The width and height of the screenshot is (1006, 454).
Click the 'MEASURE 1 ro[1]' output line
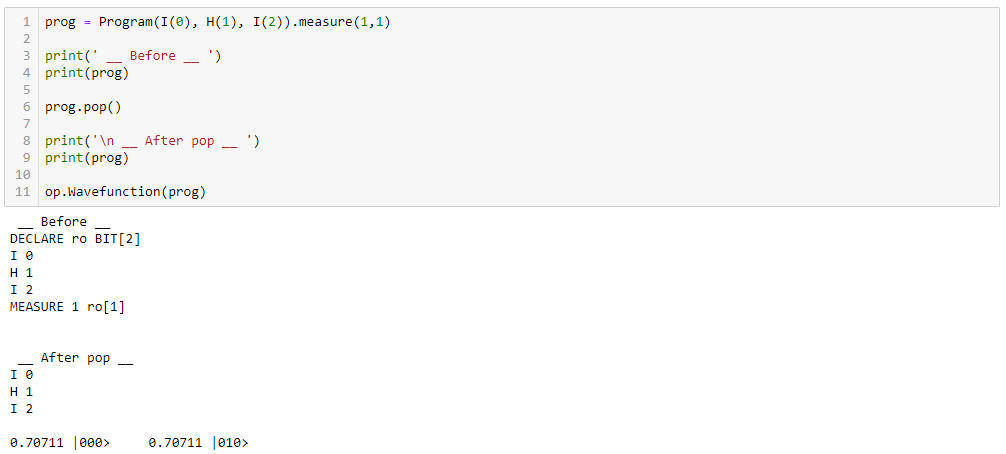(x=67, y=307)
